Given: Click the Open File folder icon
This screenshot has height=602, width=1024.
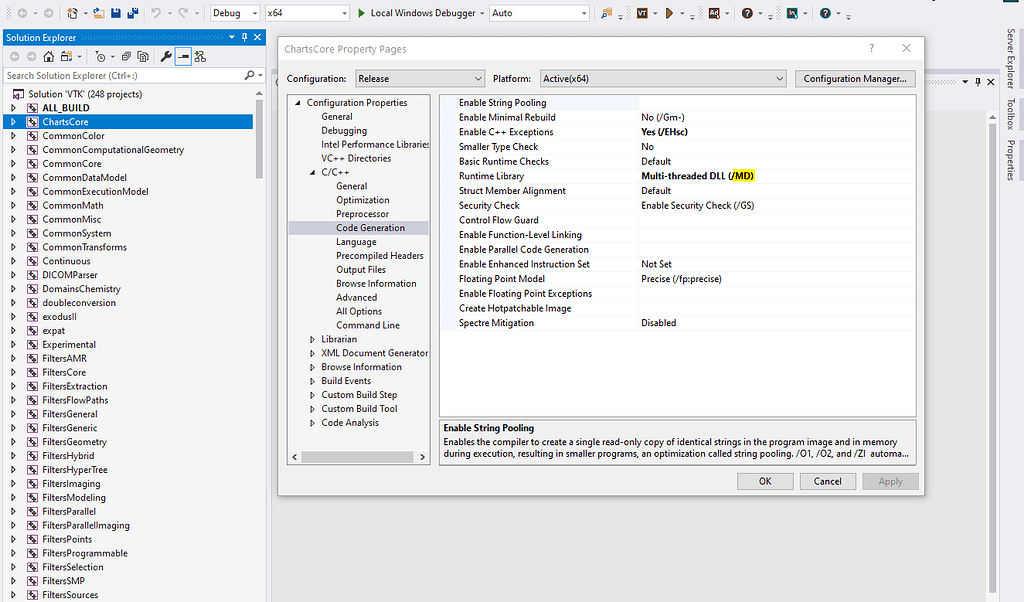Looking at the screenshot, I should point(100,13).
